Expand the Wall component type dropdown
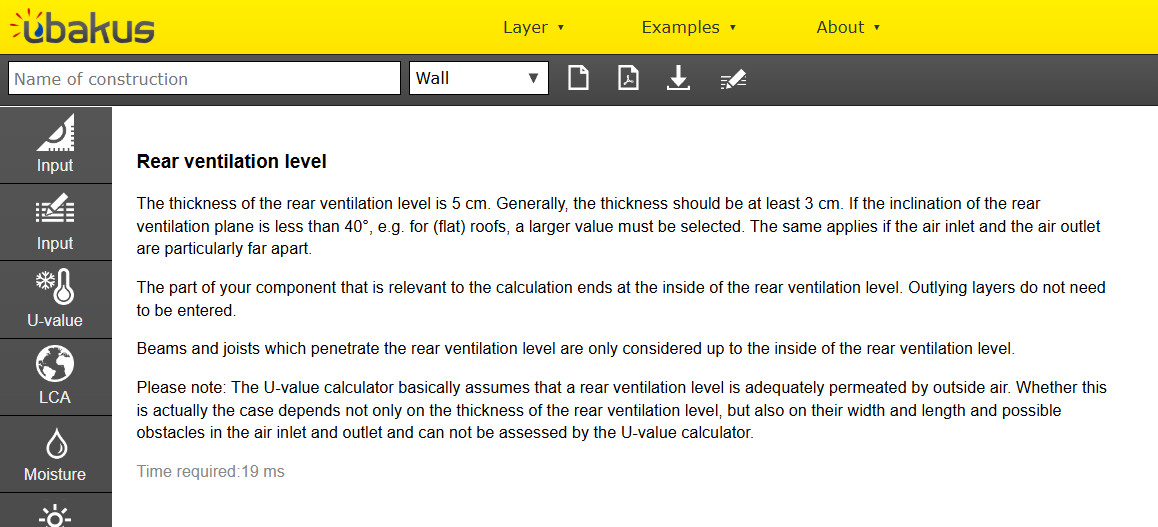Viewport: 1158px width, 527px height. pos(479,78)
